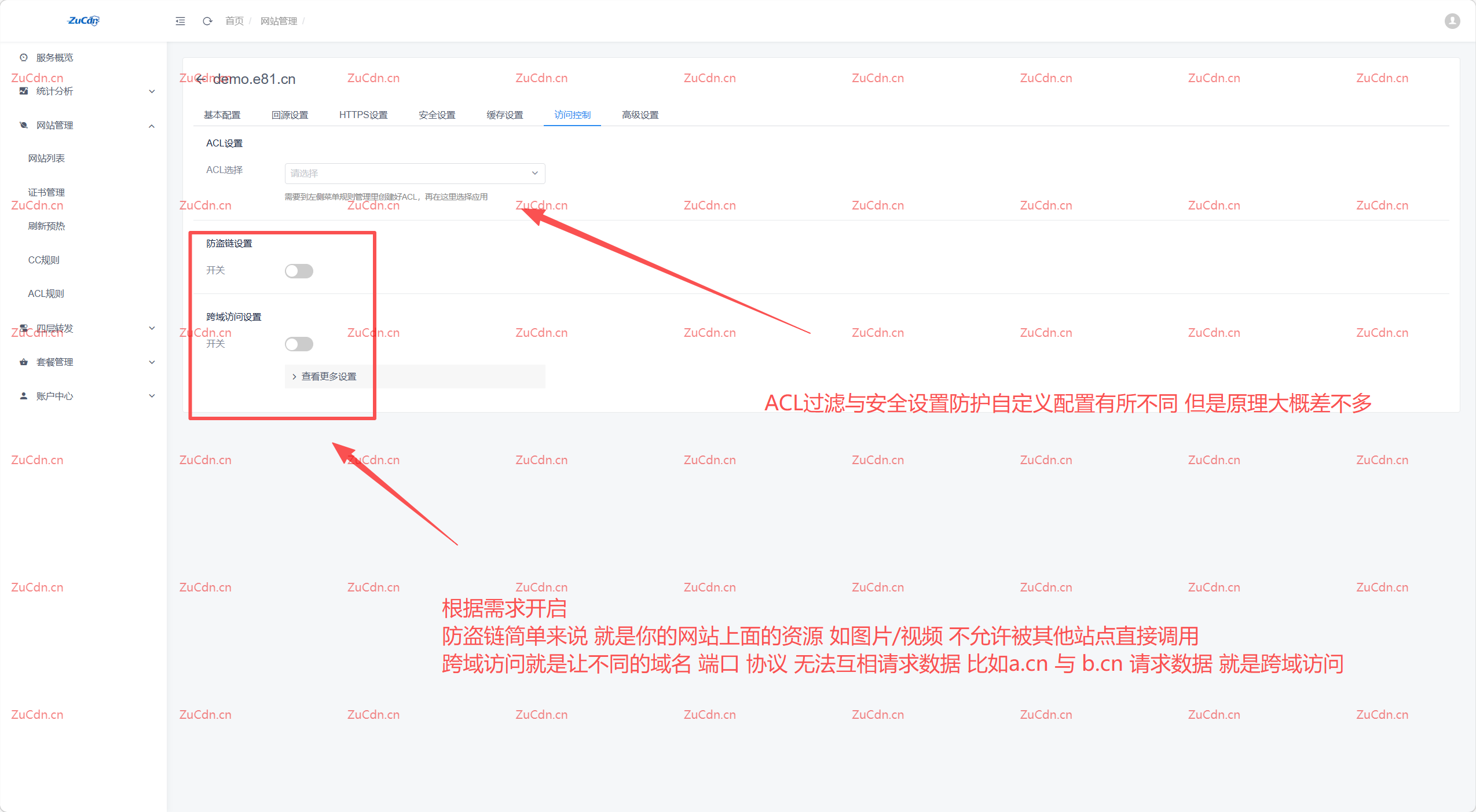Expand the 四层转发 sidebar section

click(152, 328)
